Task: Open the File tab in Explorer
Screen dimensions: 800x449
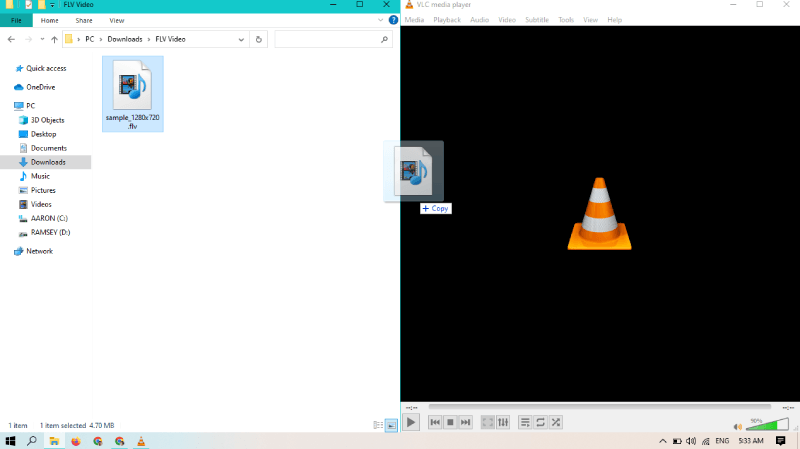Action: 16,20
